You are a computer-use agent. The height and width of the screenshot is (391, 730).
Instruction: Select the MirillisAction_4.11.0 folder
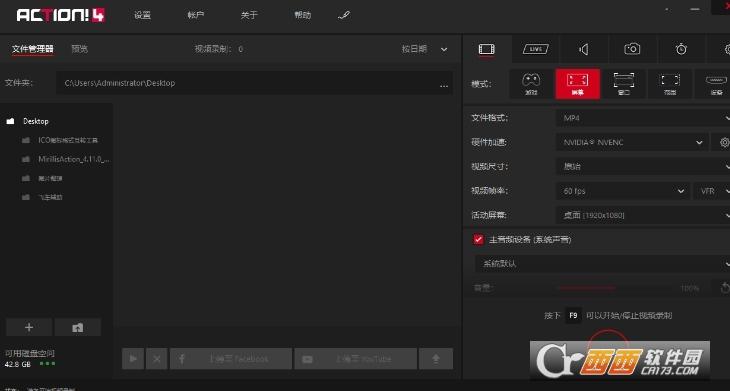[x=74, y=159]
